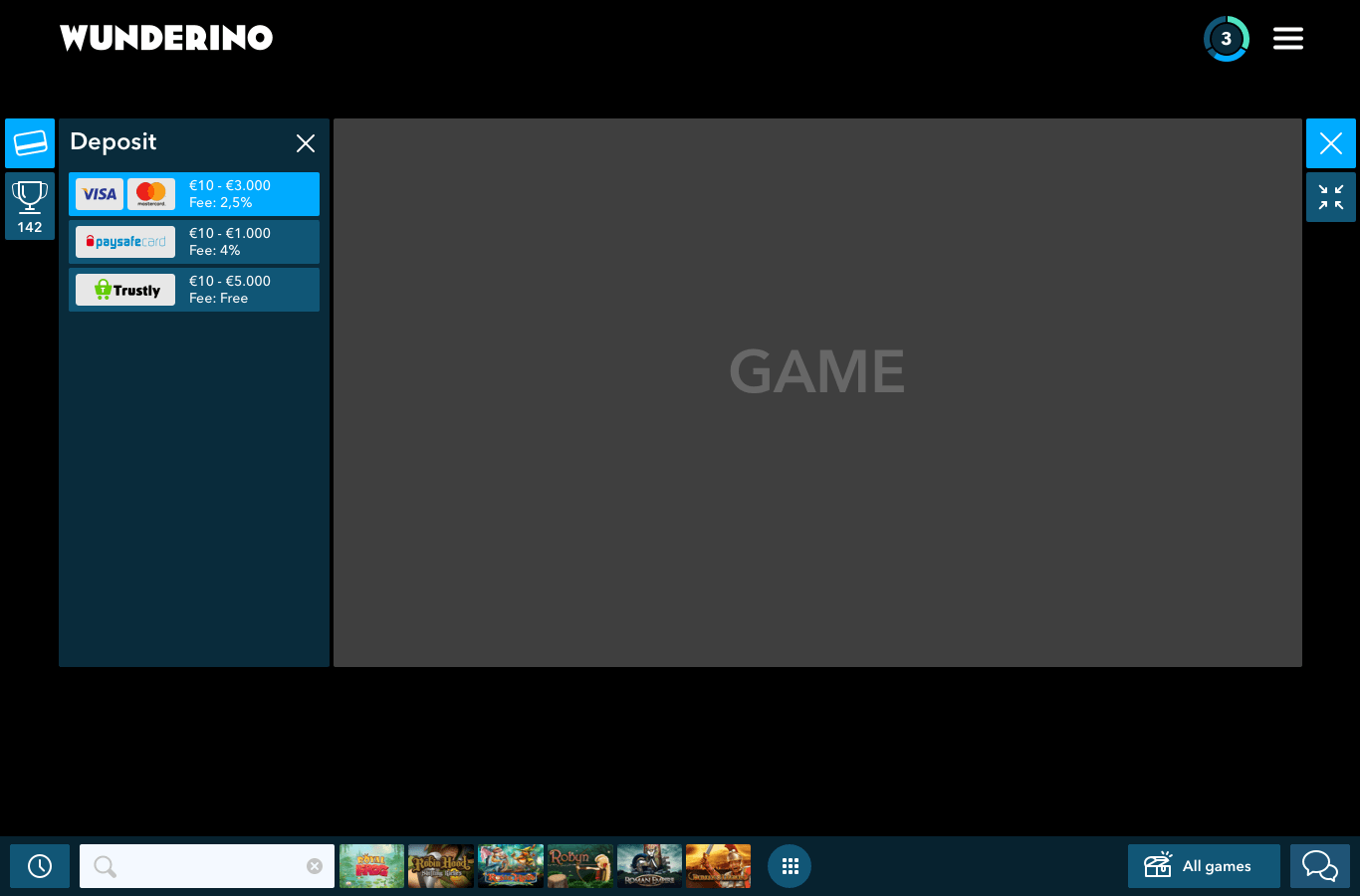Screen dimensions: 1360x896
Task: Close the game with the blue X button
Action: point(1331,143)
